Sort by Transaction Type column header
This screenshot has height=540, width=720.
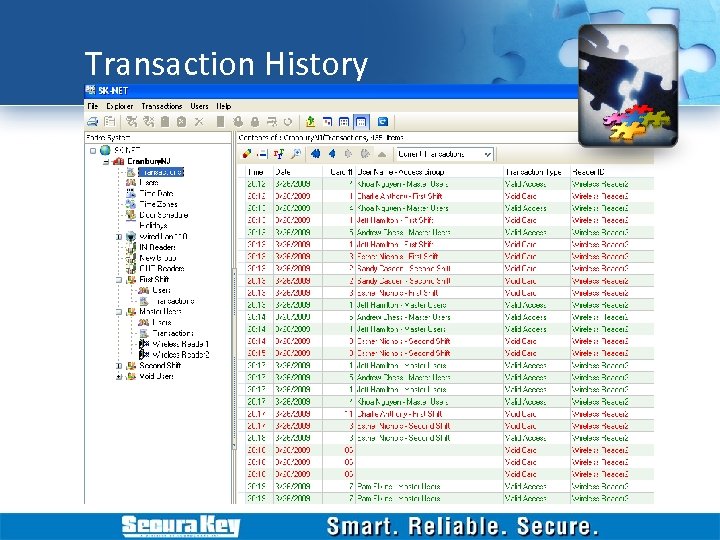[536, 172]
